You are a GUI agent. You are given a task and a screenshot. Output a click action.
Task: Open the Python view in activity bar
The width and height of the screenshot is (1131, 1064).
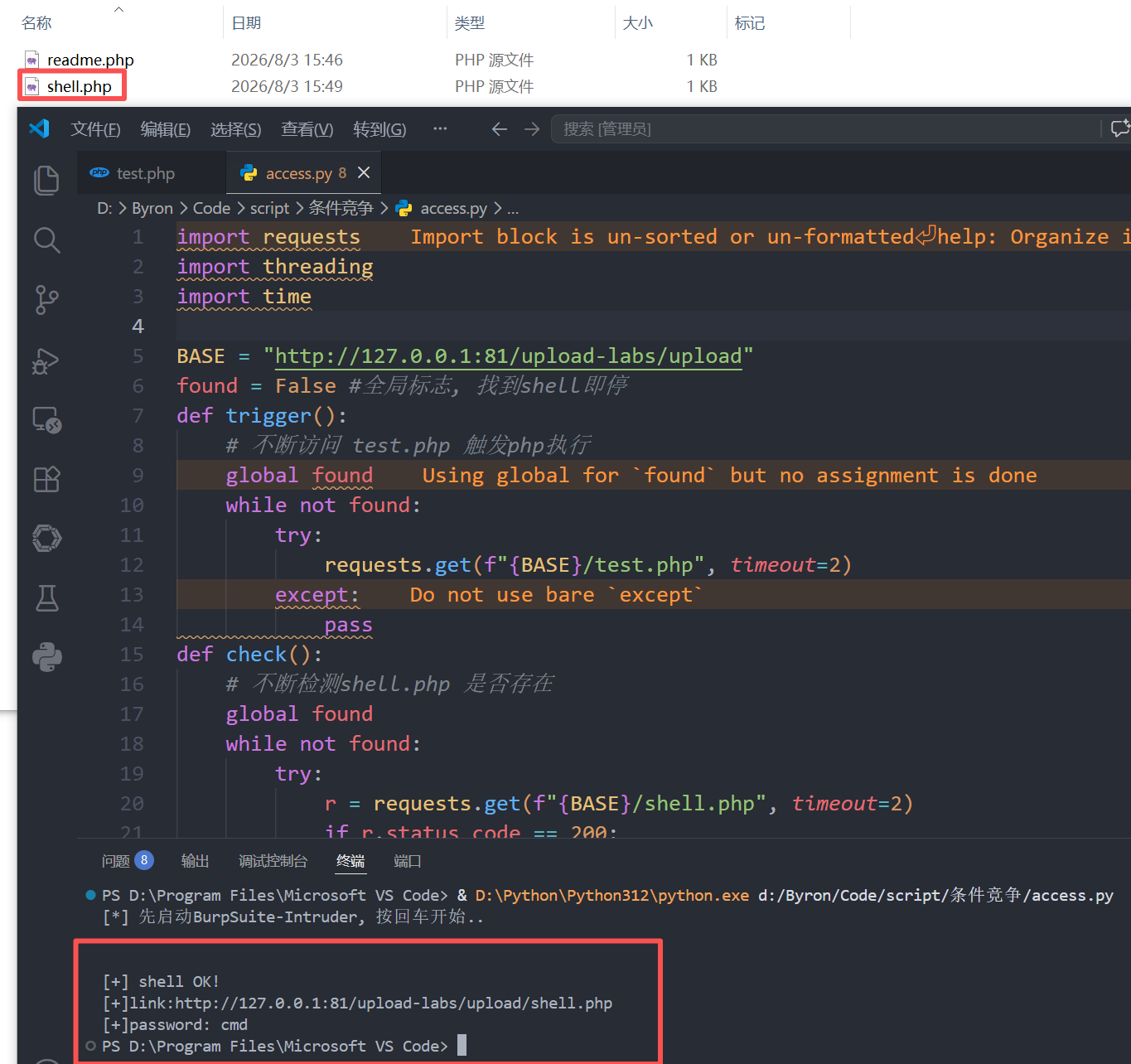pyautogui.click(x=46, y=657)
